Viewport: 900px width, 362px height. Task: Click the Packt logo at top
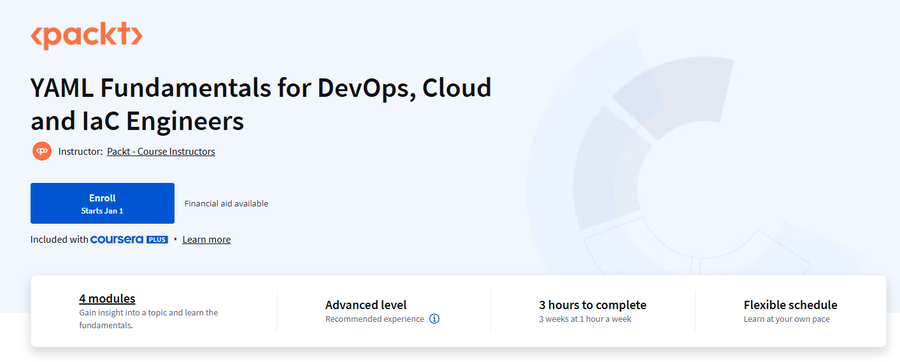[x=86, y=36]
